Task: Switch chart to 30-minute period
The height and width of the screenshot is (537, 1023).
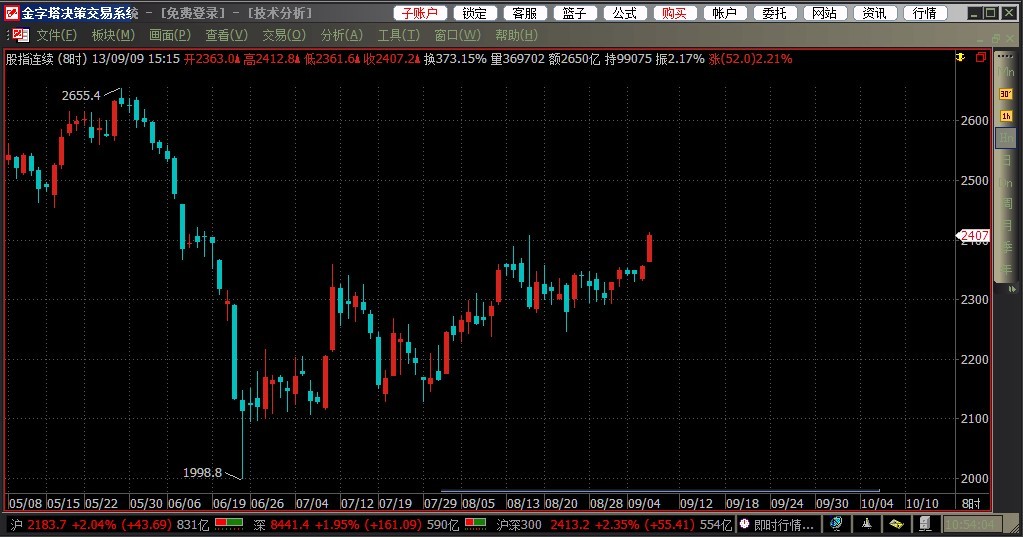Action: (1006, 93)
